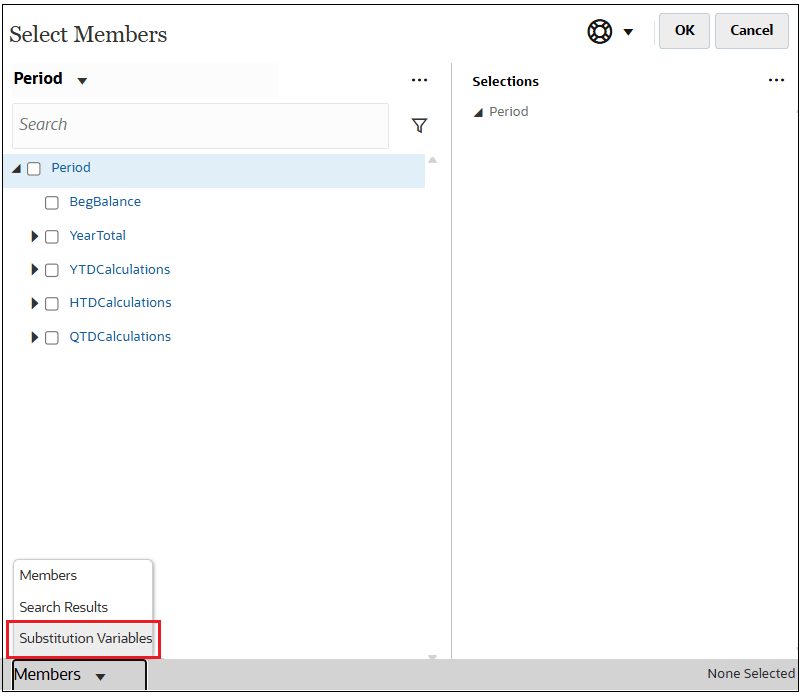Collapse the Period root node

tap(14, 168)
